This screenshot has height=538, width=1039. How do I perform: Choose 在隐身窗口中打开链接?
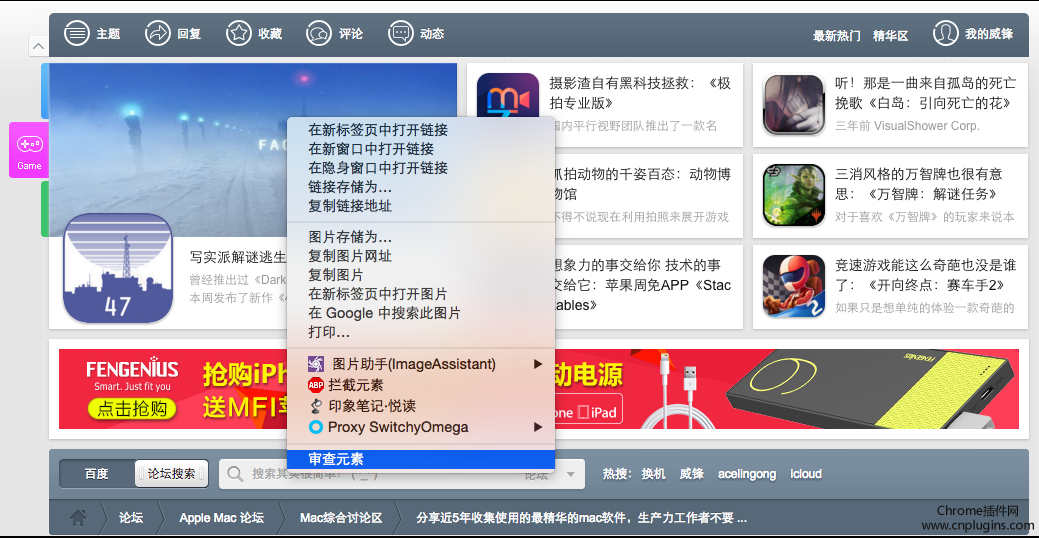[421, 168]
